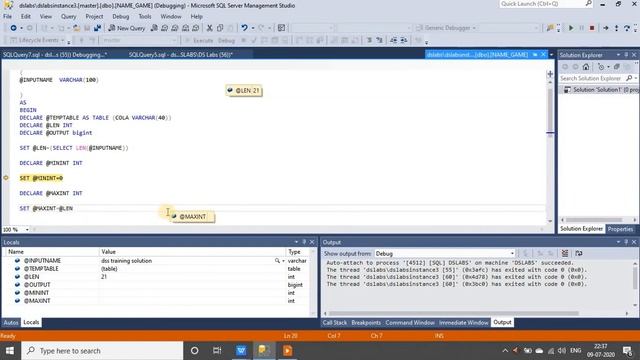This screenshot has width=640, height=360.
Task: Click the Windows Start button
Action: tap(10, 351)
